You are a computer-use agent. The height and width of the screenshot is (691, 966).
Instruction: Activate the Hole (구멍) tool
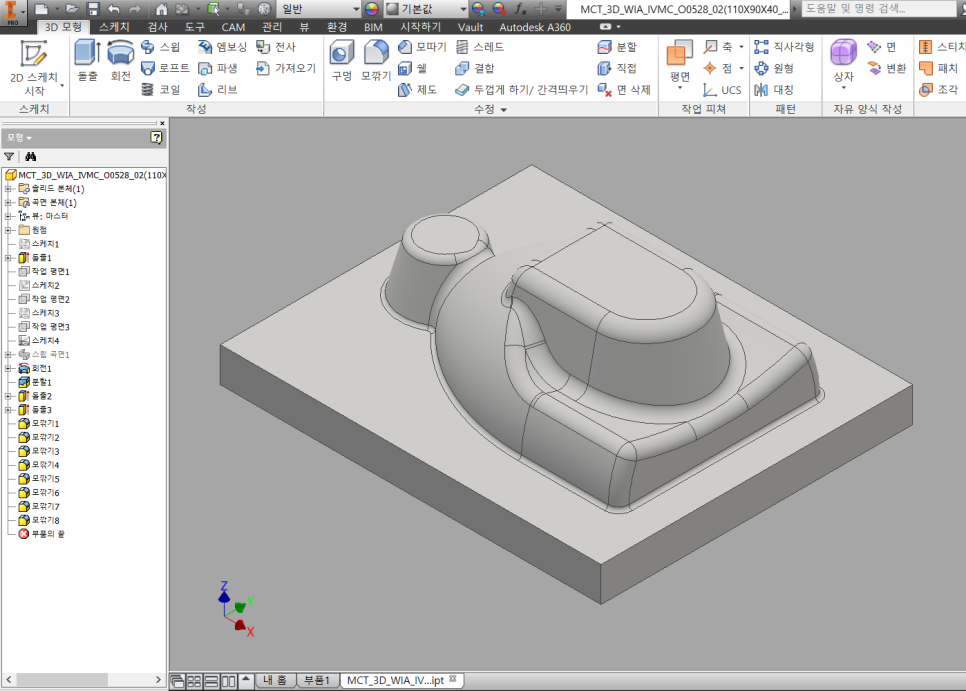342,60
